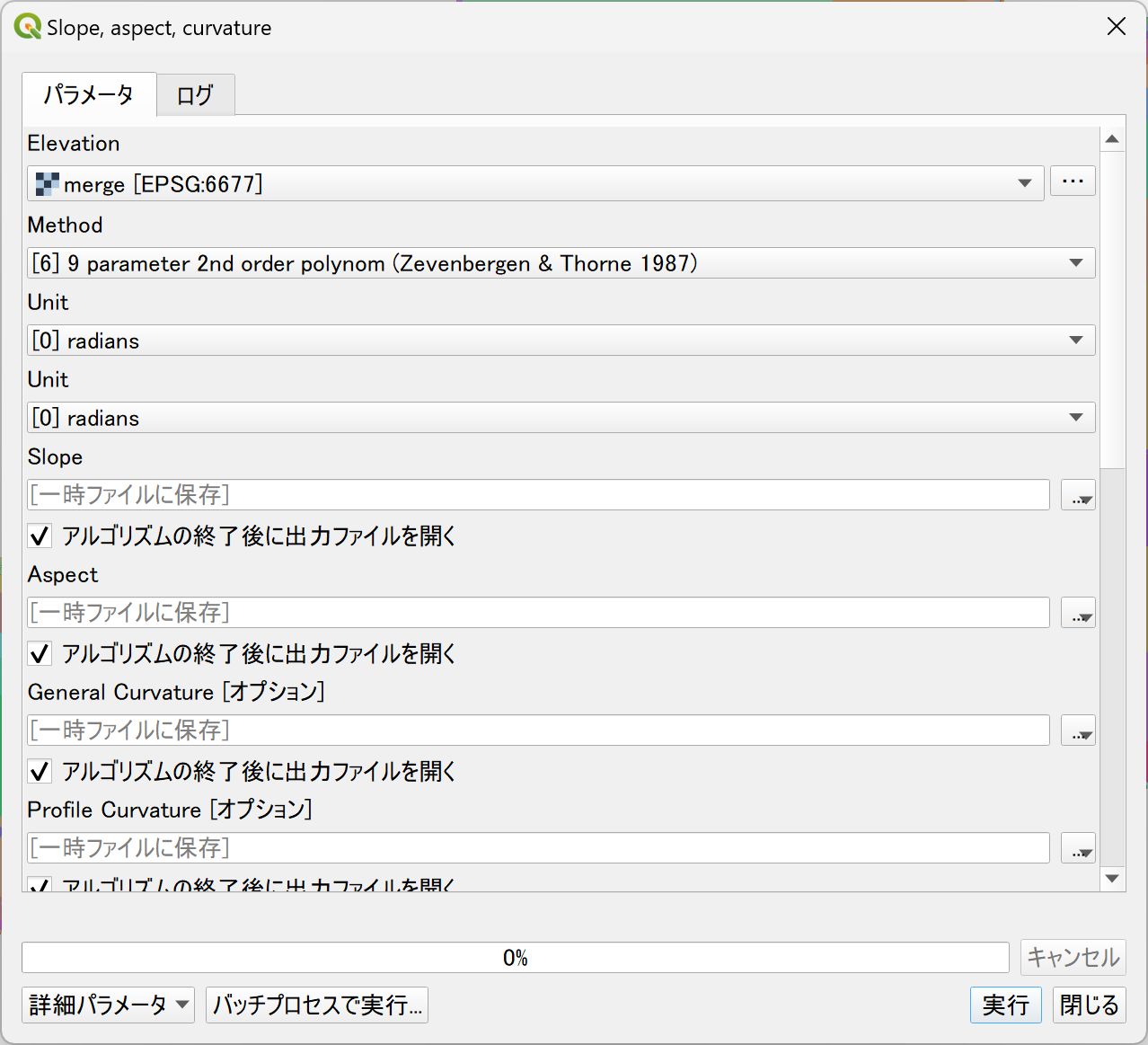The image size is (1148, 1045).
Task: Click the Slope output file field
Action: (538, 495)
